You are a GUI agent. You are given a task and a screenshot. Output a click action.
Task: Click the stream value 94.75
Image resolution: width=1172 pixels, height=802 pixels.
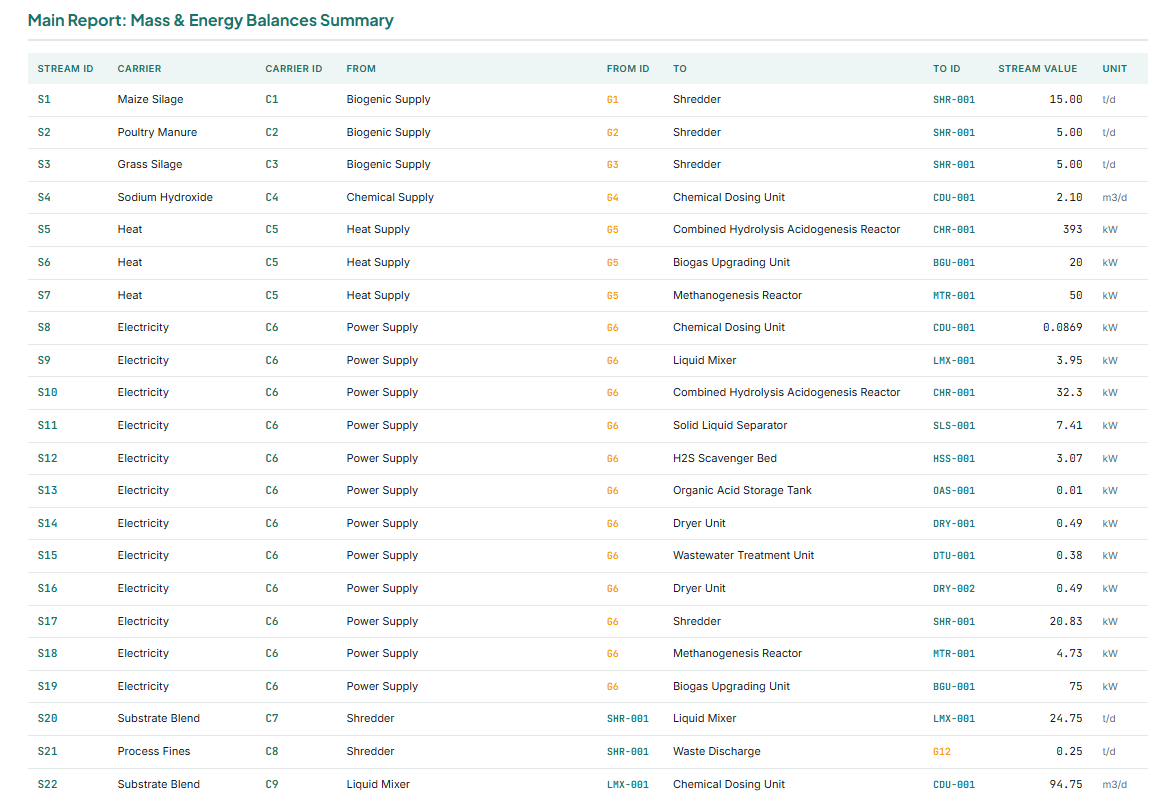[x=1066, y=784]
